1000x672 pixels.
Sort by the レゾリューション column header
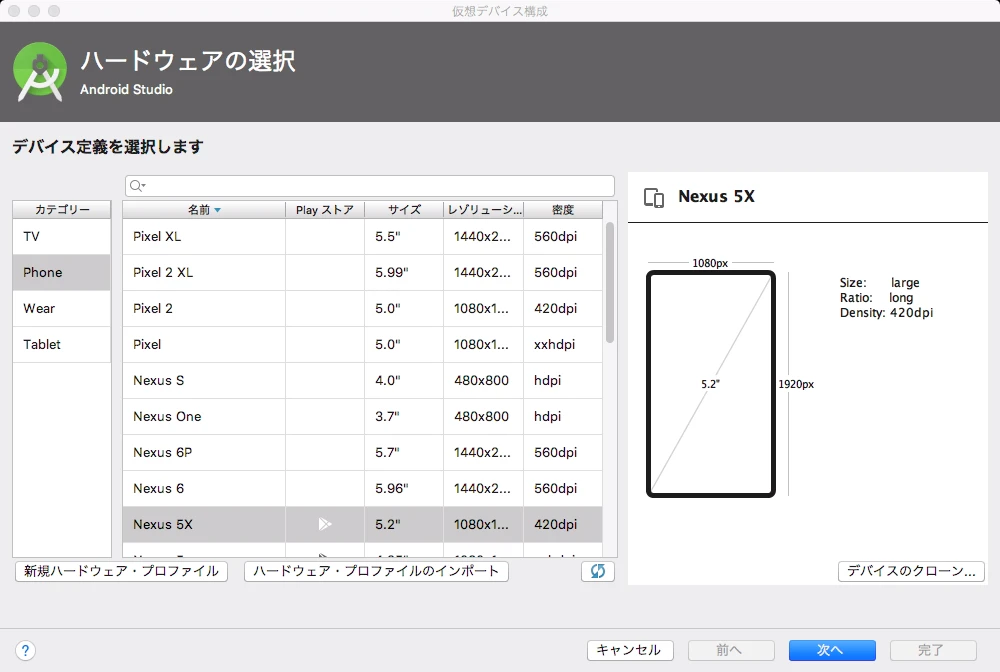coord(484,210)
